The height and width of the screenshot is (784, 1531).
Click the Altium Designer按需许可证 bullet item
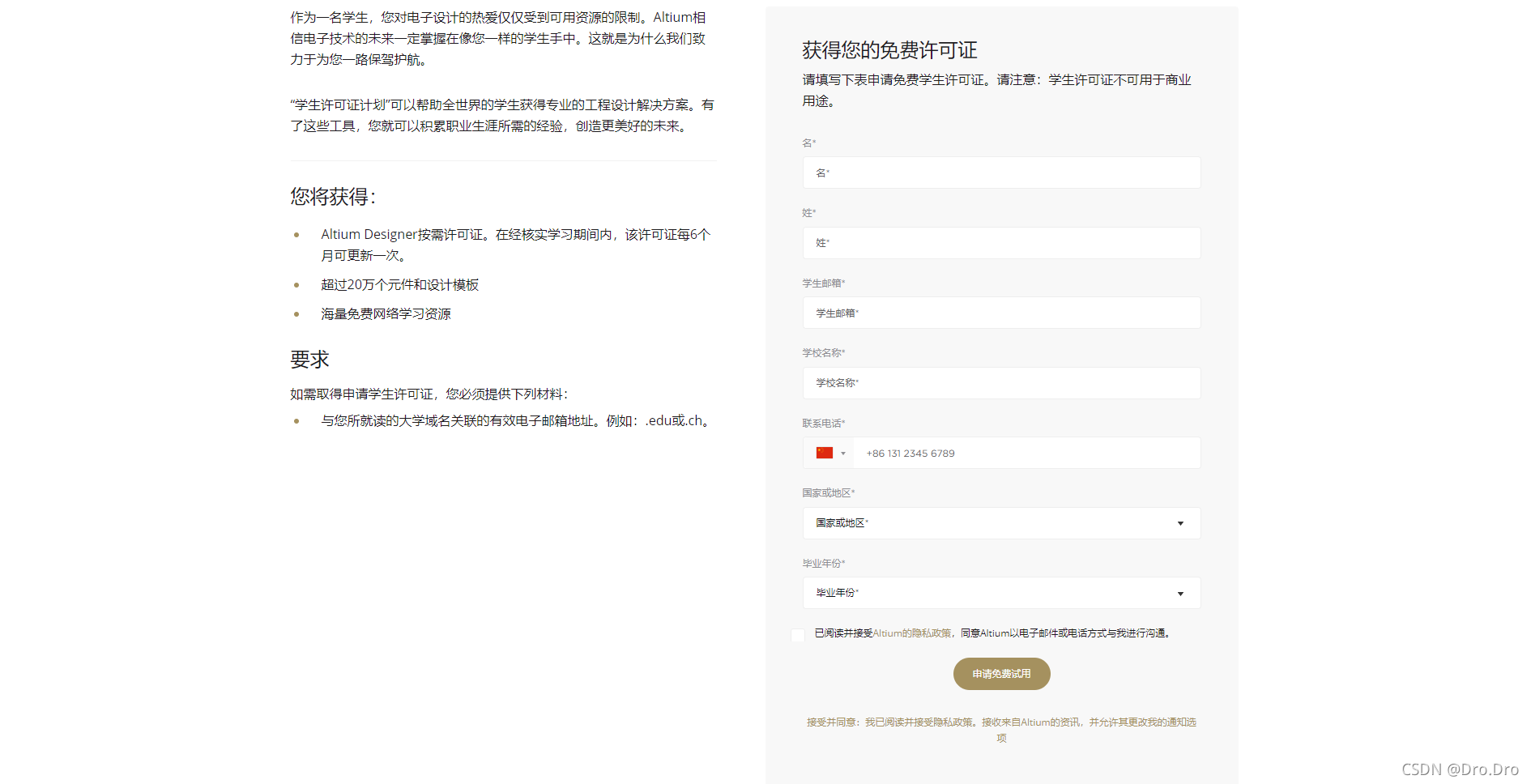tap(515, 245)
